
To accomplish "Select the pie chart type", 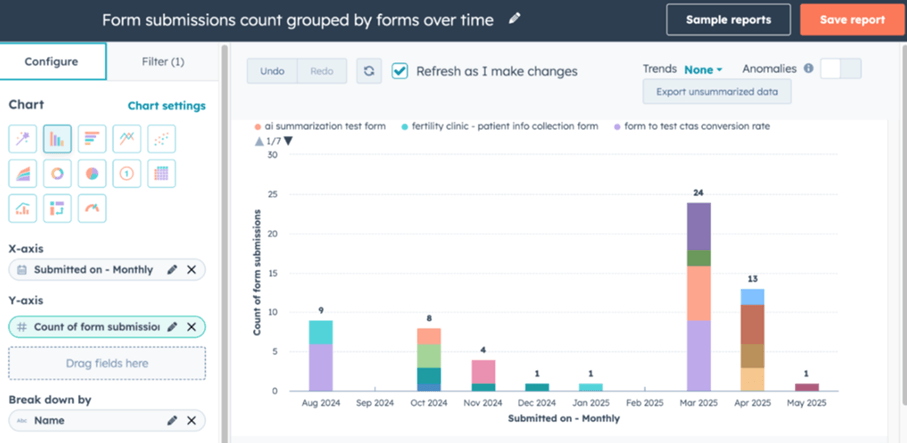I will (x=92, y=173).
